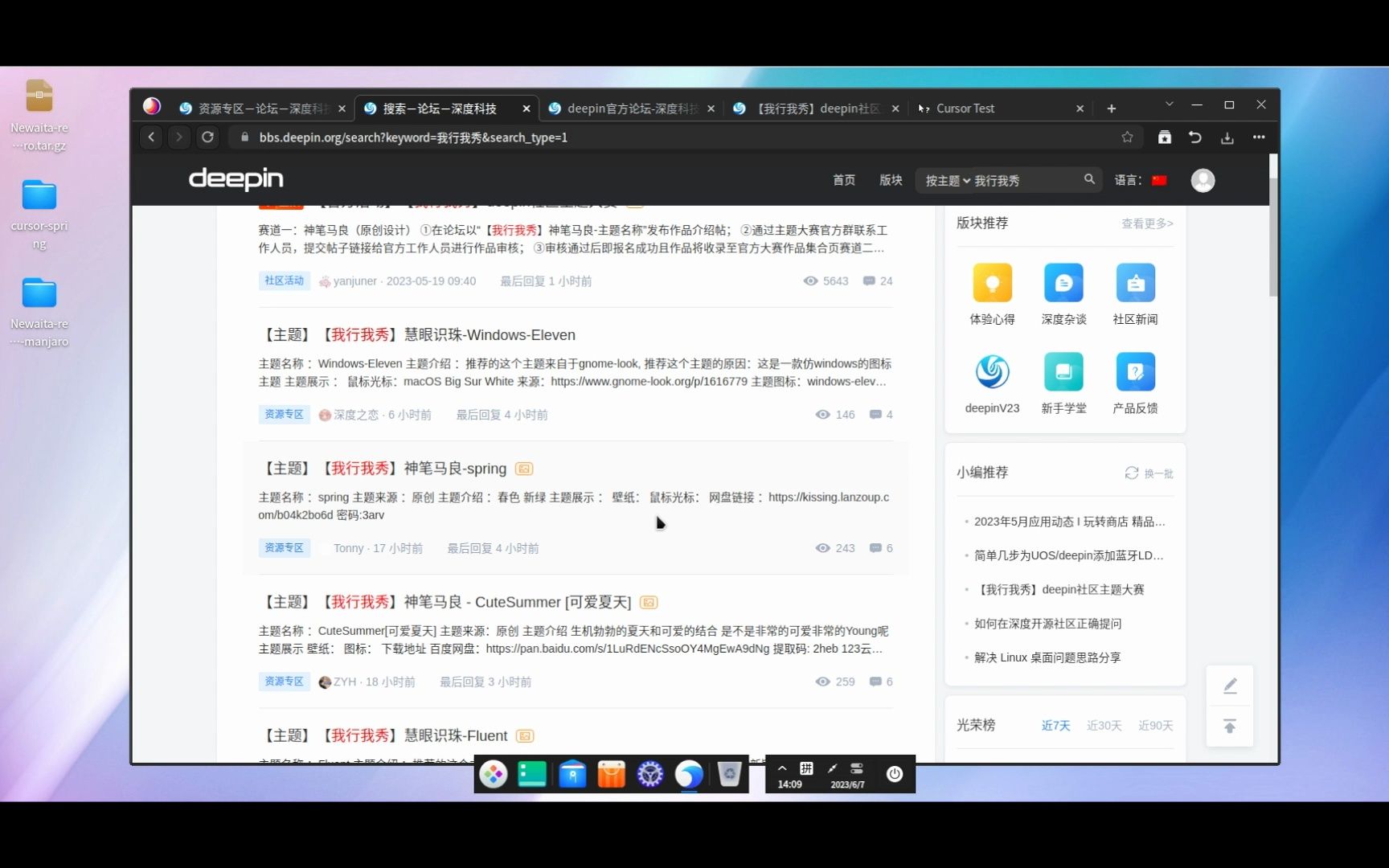Image resolution: width=1389 pixels, height=868 pixels.
Task: Select the 近90天 ranking tab
Action: coord(1155,726)
